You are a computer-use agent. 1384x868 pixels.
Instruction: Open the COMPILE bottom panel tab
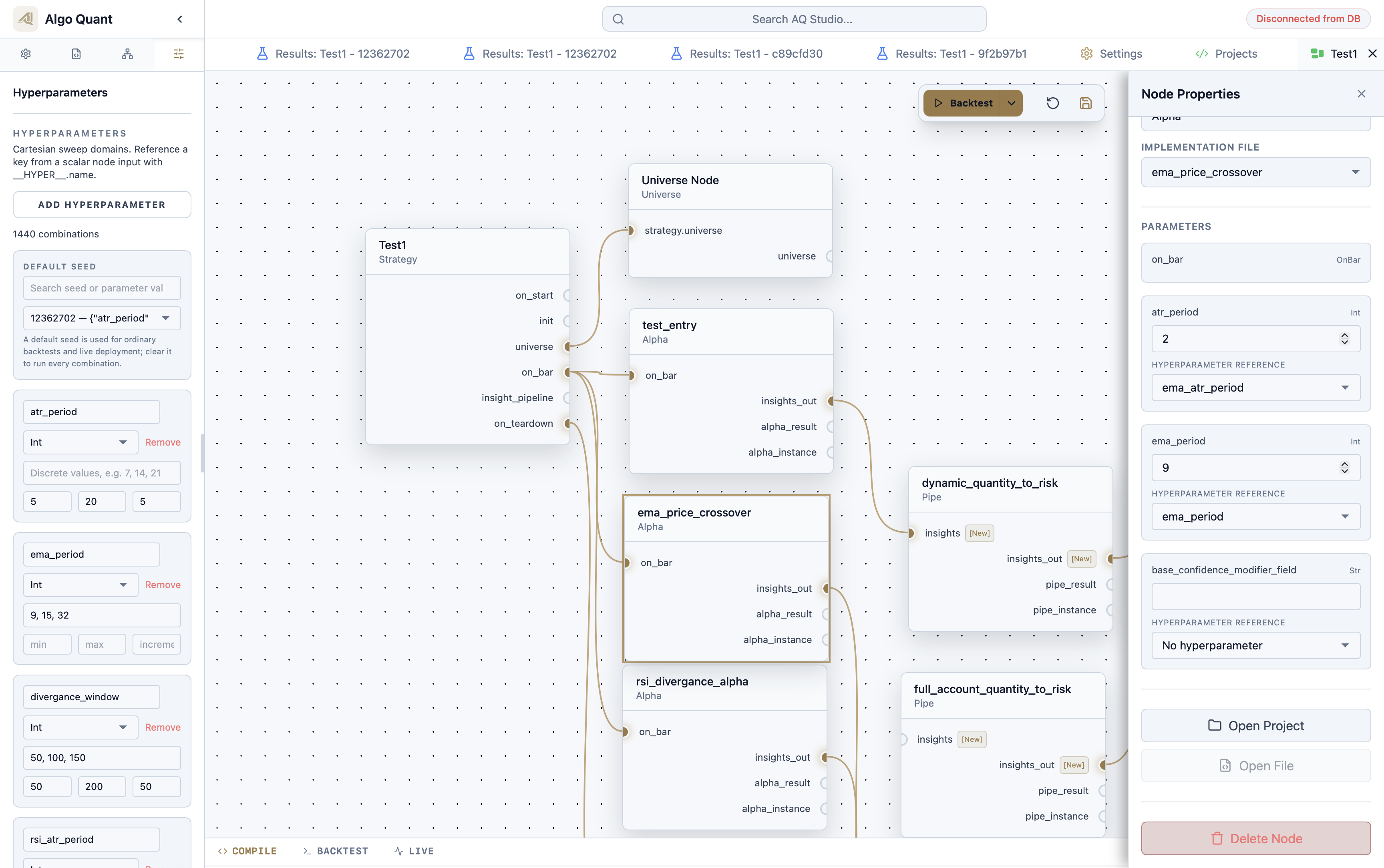pyautogui.click(x=247, y=851)
